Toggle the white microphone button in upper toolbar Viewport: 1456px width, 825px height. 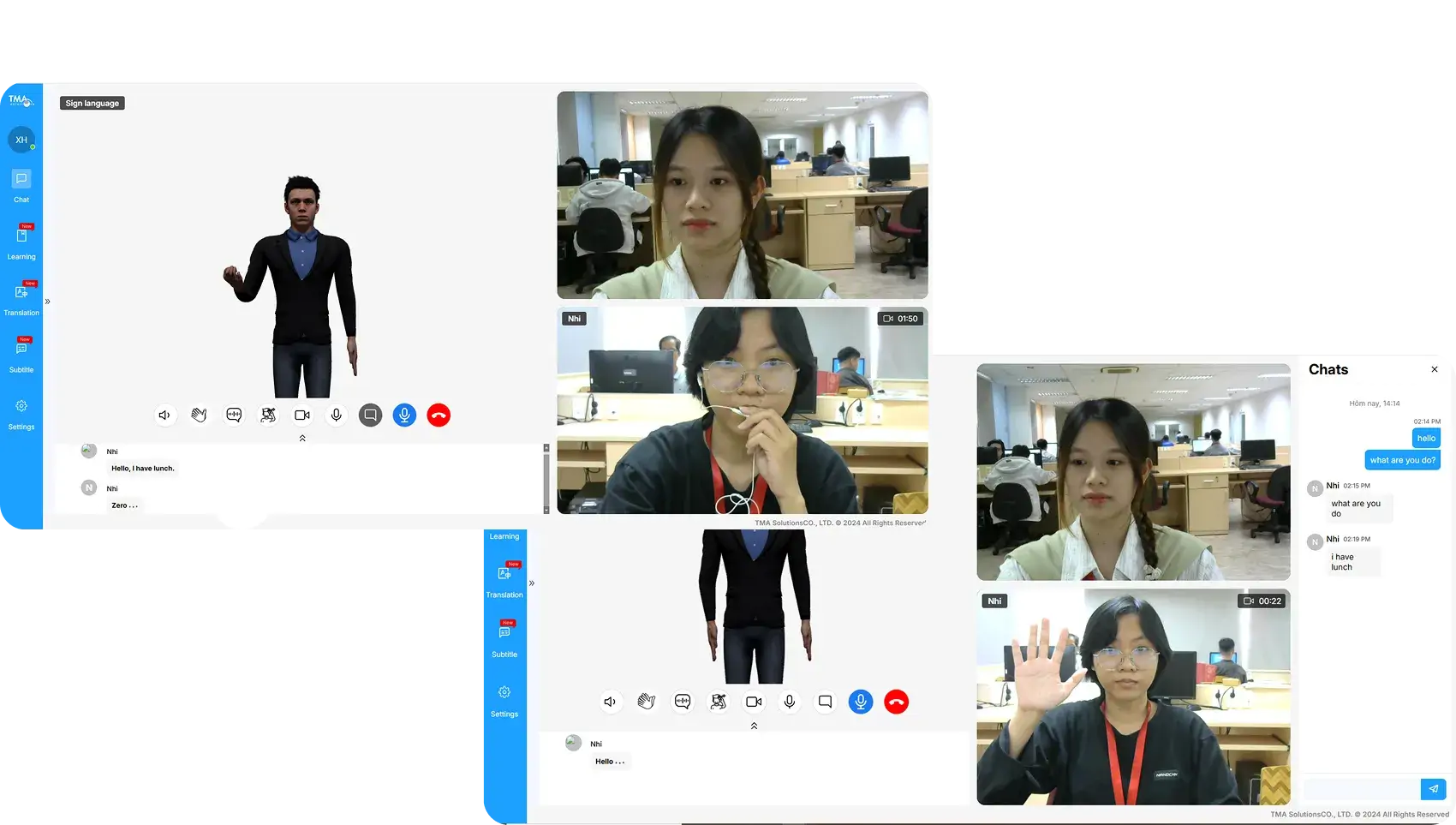[x=337, y=415]
